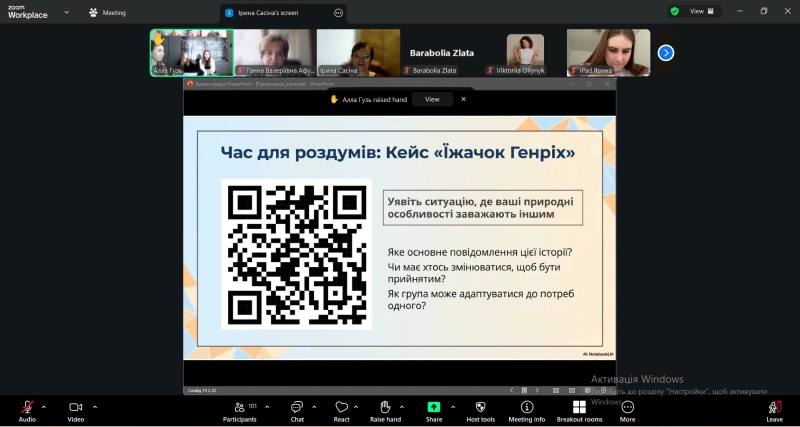Switch to the Meeting tab
800x427 pixels.
point(107,13)
